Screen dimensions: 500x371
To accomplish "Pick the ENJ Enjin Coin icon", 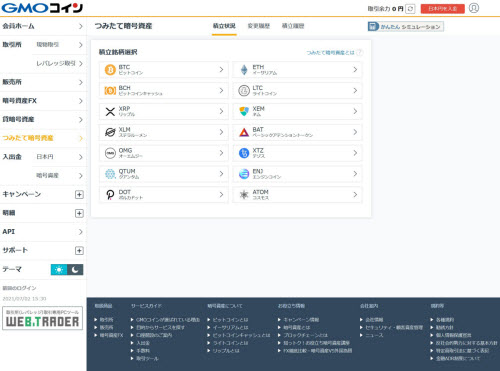I will coord(244,174).
